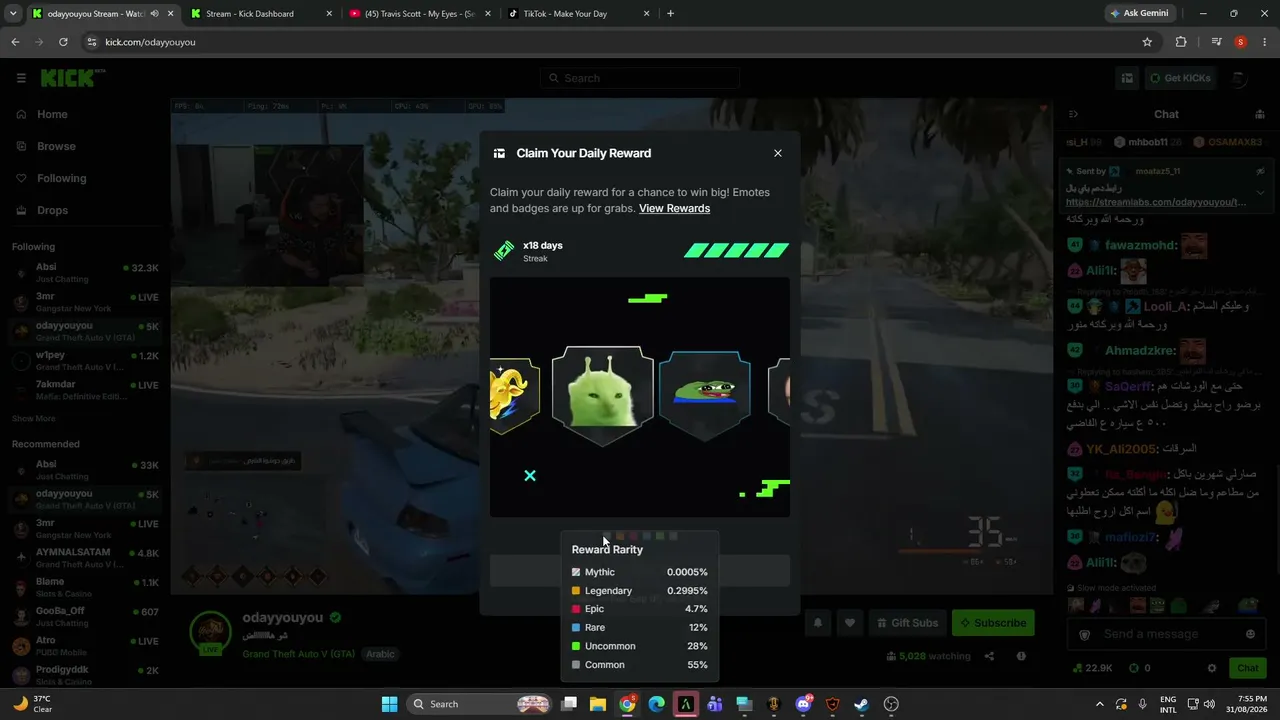Open the emoji picker in chat input
This screenshot has width=1280, height=720.
coord(1250,634)
